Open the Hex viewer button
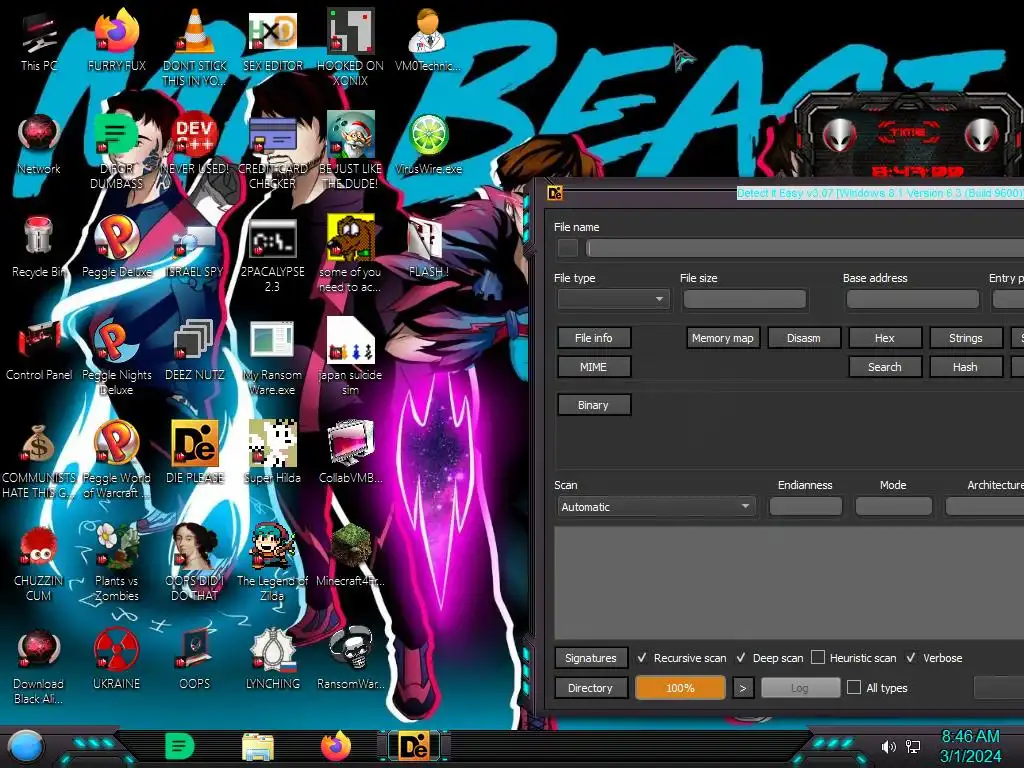1024x768 pixels. click(x=885, y=338)
